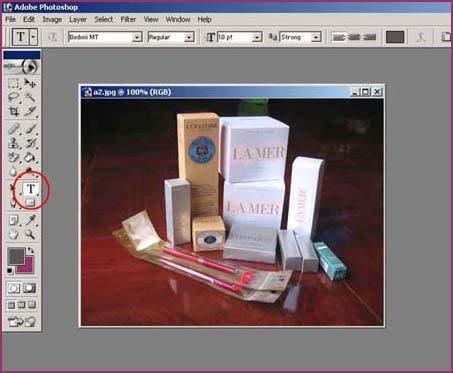Viewport: 453px width, 373px height.
Task: Select the Hand tool
Action: (13, 235)
